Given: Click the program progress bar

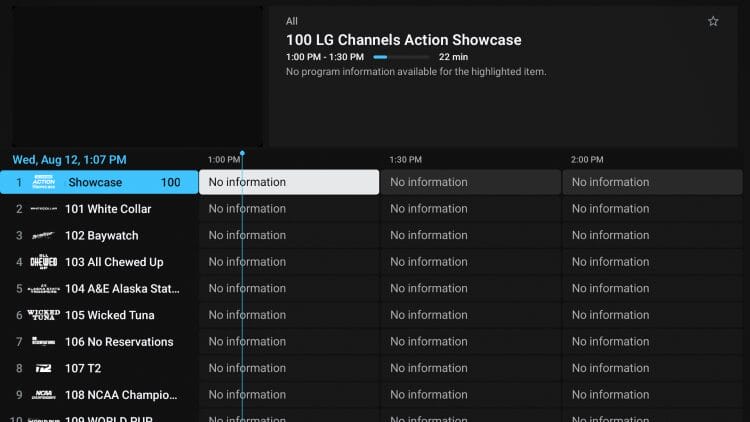Looking at the screenshot, I should click(x=401, y=57).
